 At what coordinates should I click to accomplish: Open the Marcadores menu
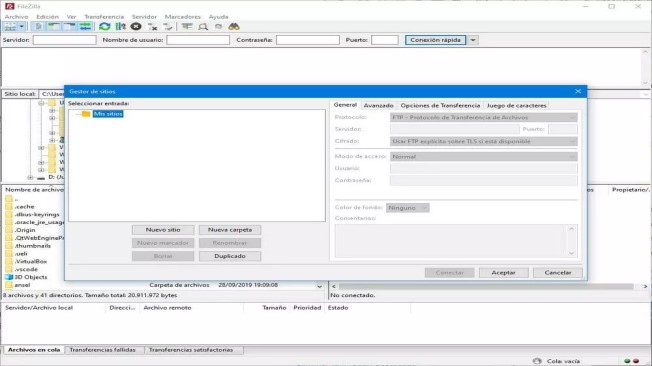point(183,17)
